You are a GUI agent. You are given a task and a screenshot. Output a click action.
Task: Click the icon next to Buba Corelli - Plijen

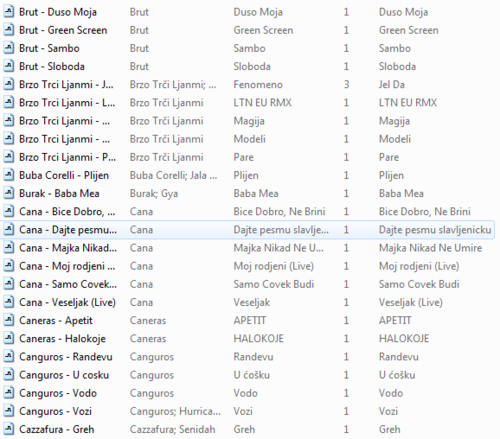[x=9, y=175]
